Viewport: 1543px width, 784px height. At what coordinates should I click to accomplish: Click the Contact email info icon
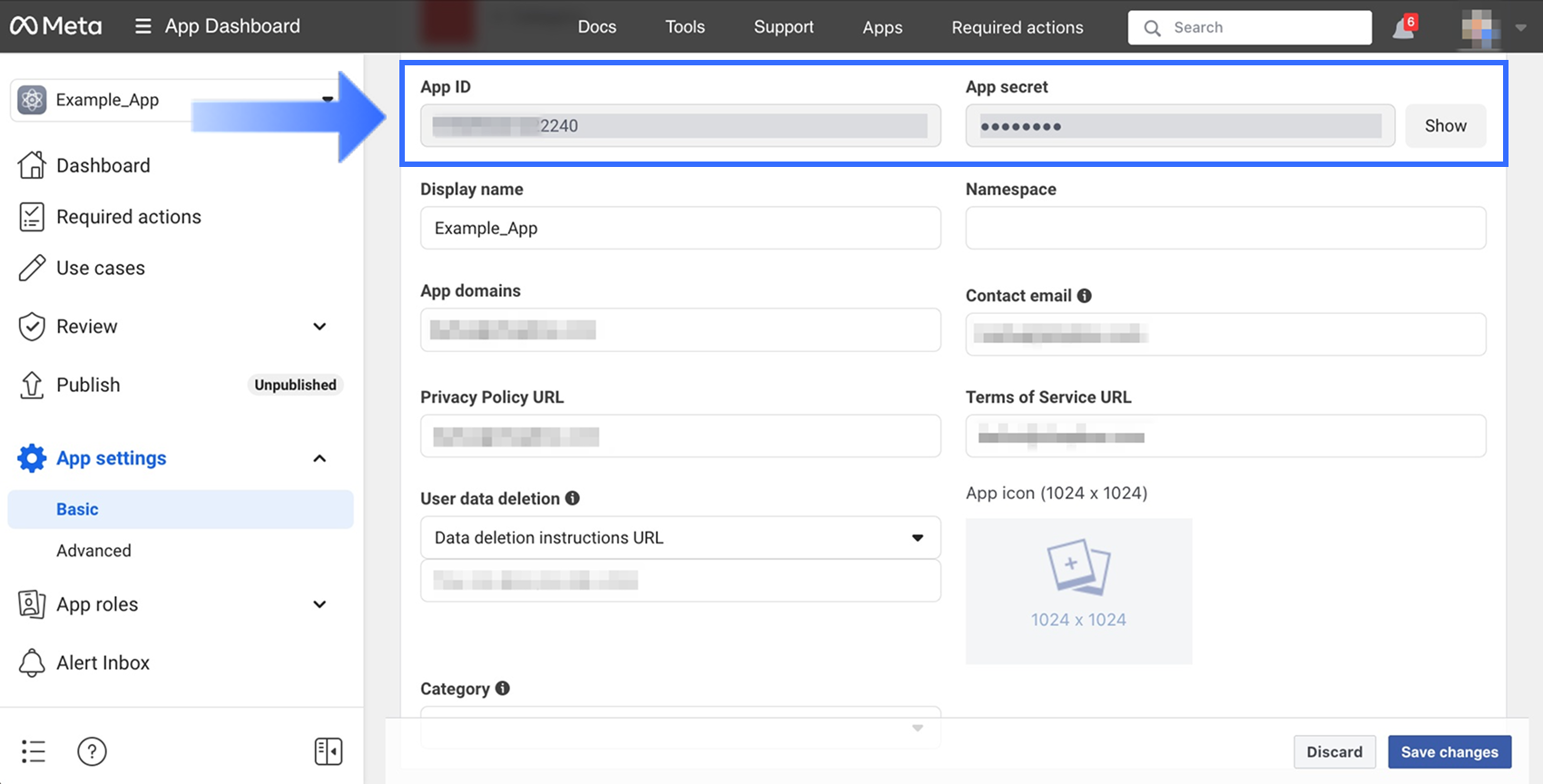pos(1084,296)
